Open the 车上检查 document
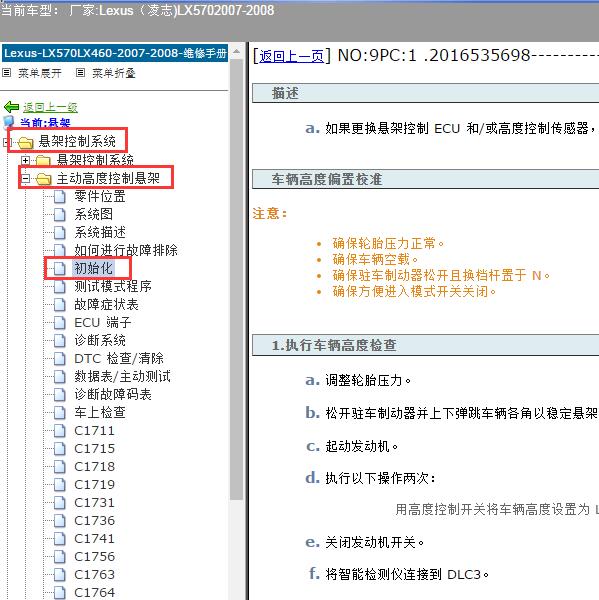Viewport: 599px width, 600px height. pos(100,412)
